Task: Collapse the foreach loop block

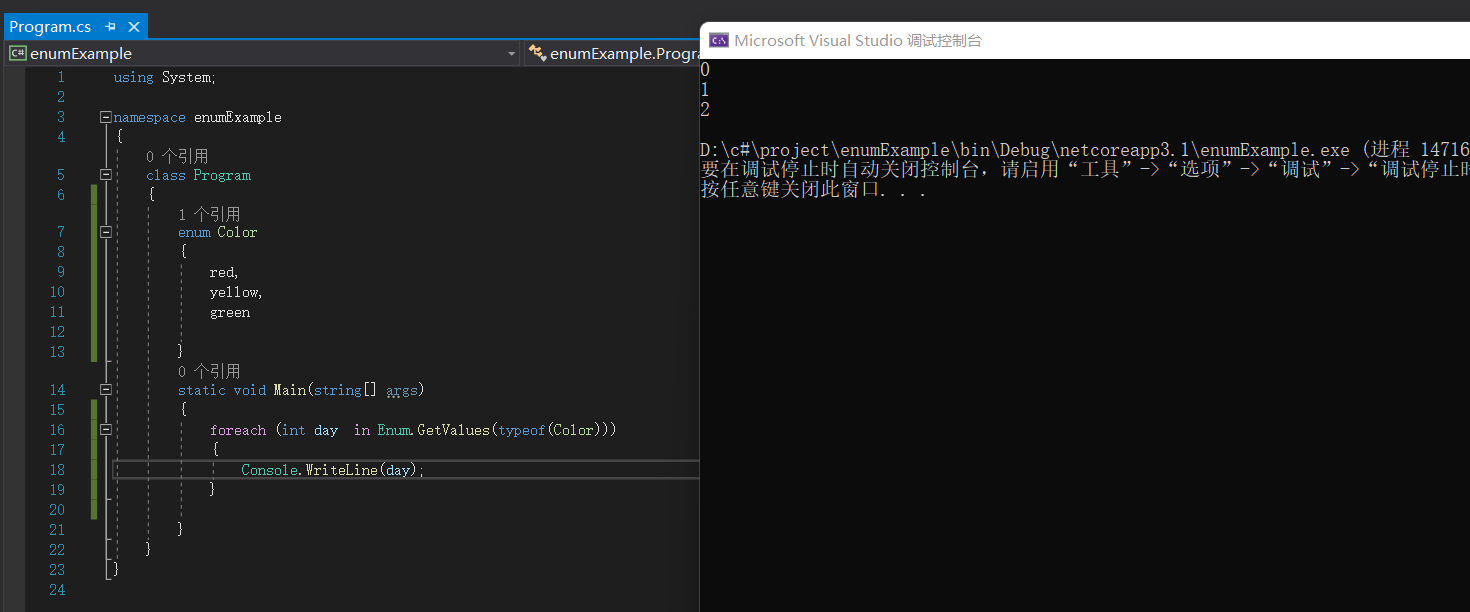Action: coord(106,430)
